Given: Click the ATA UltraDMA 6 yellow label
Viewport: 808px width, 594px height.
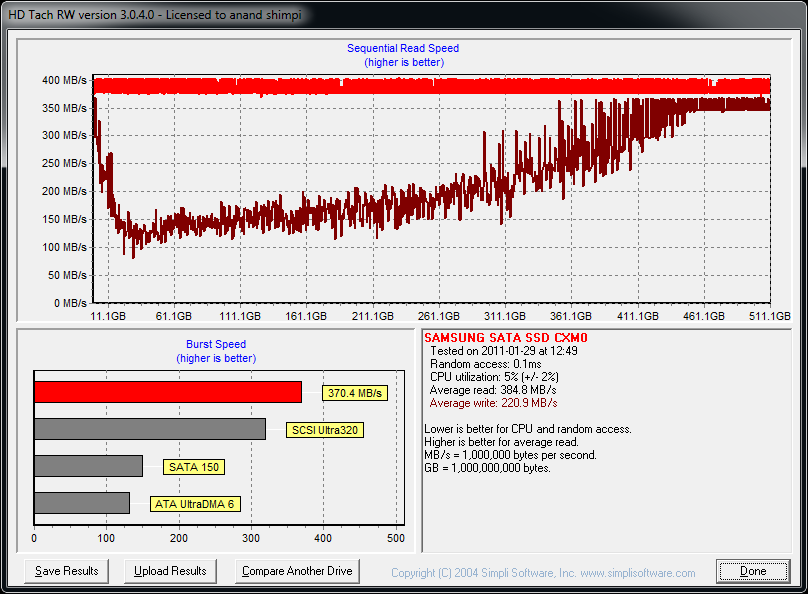Looking at the screenshot, I should [194, 504].
